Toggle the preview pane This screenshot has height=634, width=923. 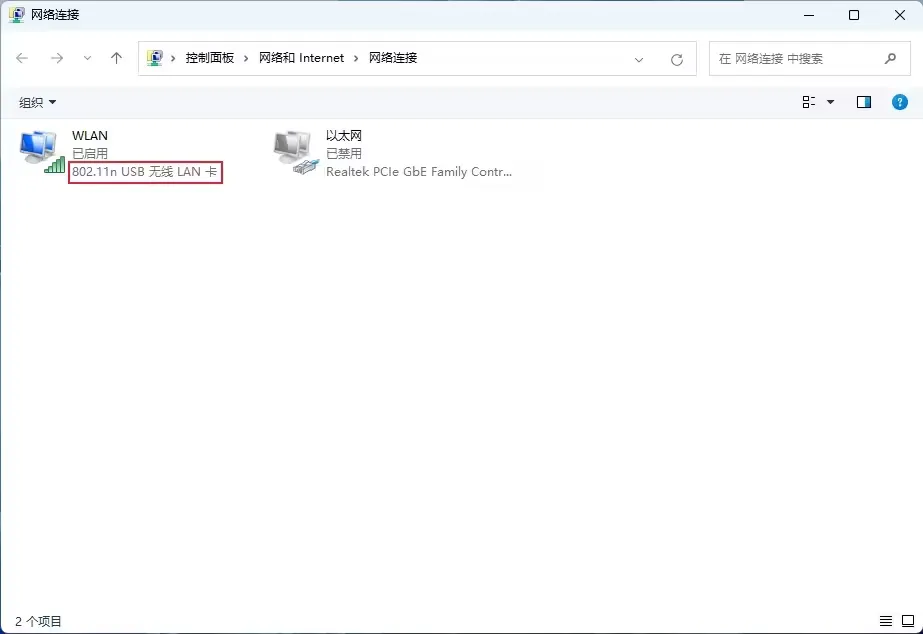click(x=863, y=101)
